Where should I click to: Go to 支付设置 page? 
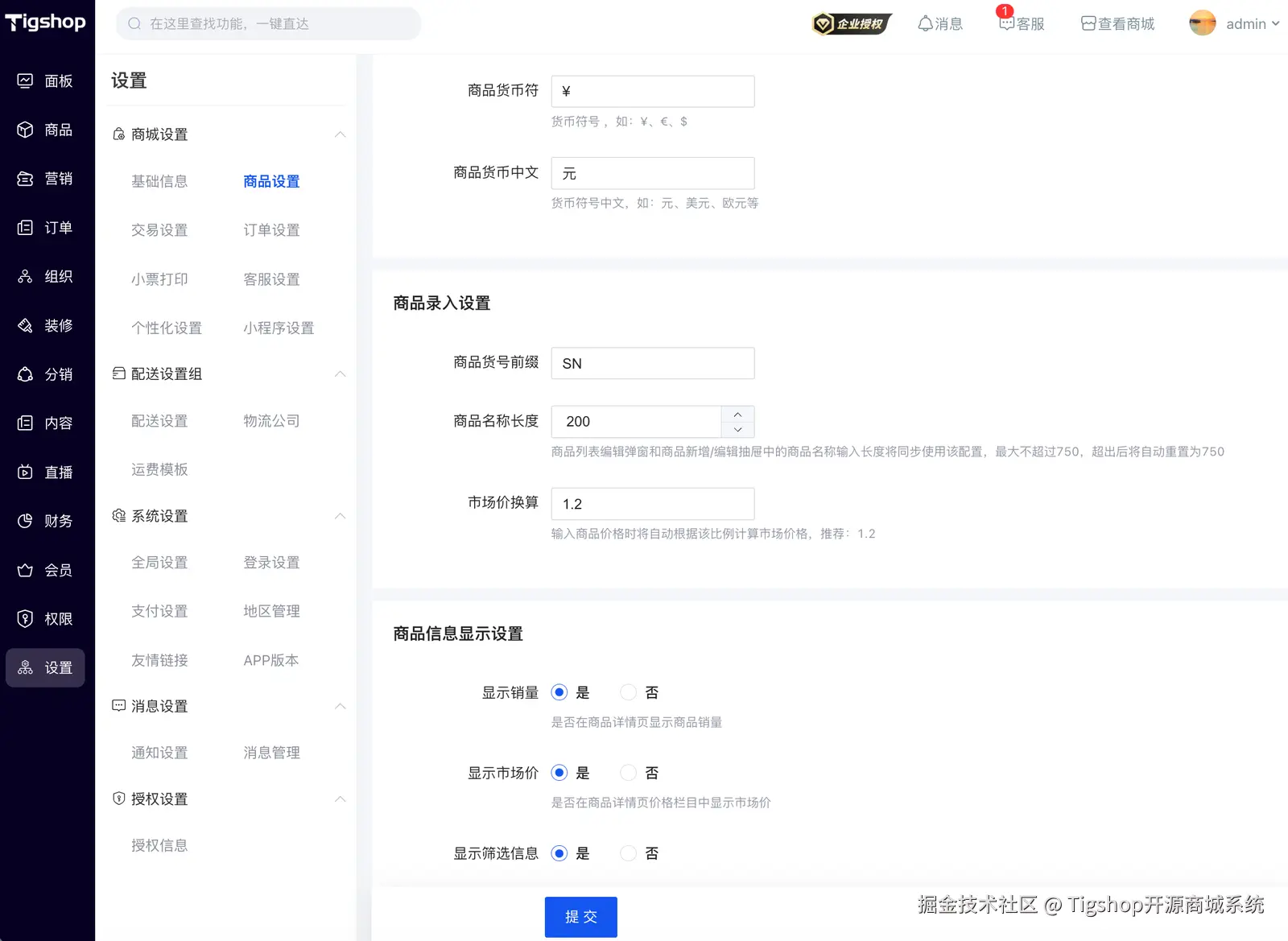tap(159, 611)
